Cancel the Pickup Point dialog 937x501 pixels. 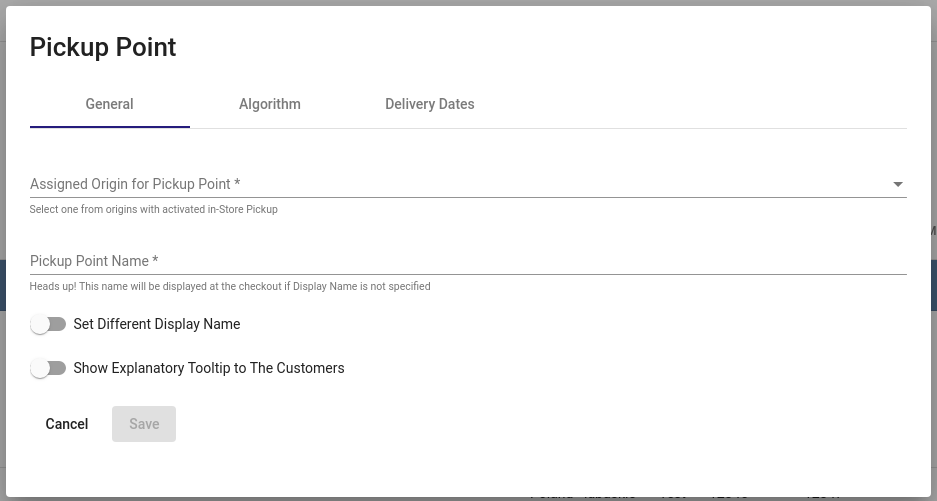[x=67, y=424]
